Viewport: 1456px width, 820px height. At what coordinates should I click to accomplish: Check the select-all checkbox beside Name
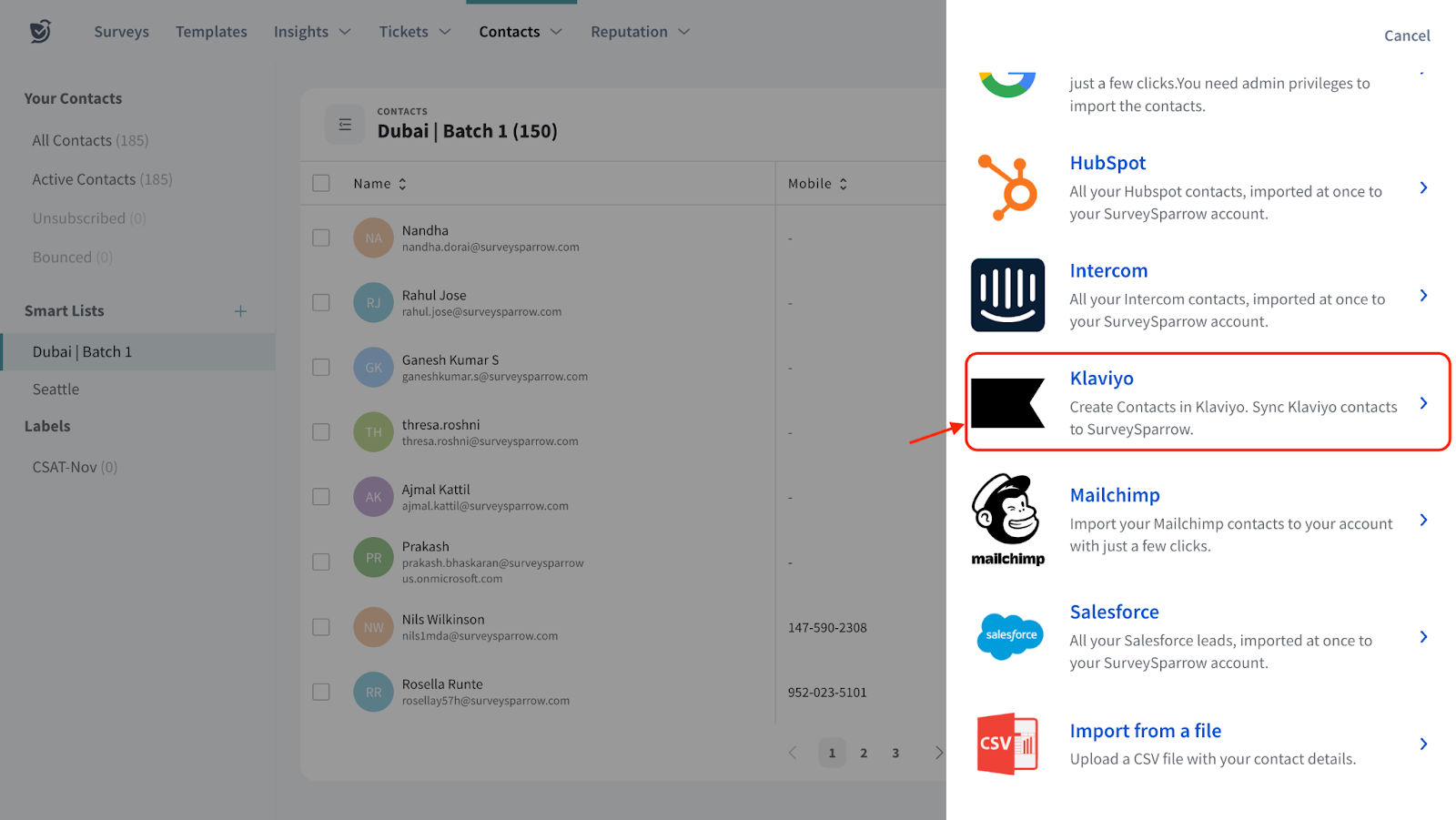click(321, 183)
